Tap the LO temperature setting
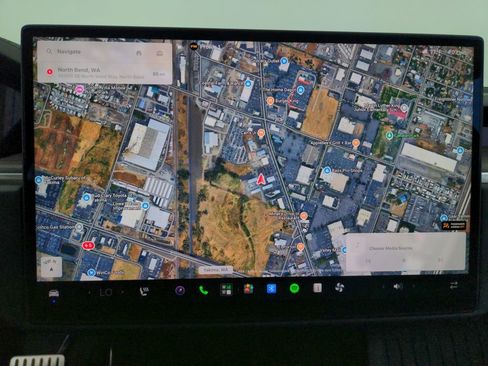Image resolution: width=488 pixels, height=366 pixels. pyautogui.click(x=106, y=292)
